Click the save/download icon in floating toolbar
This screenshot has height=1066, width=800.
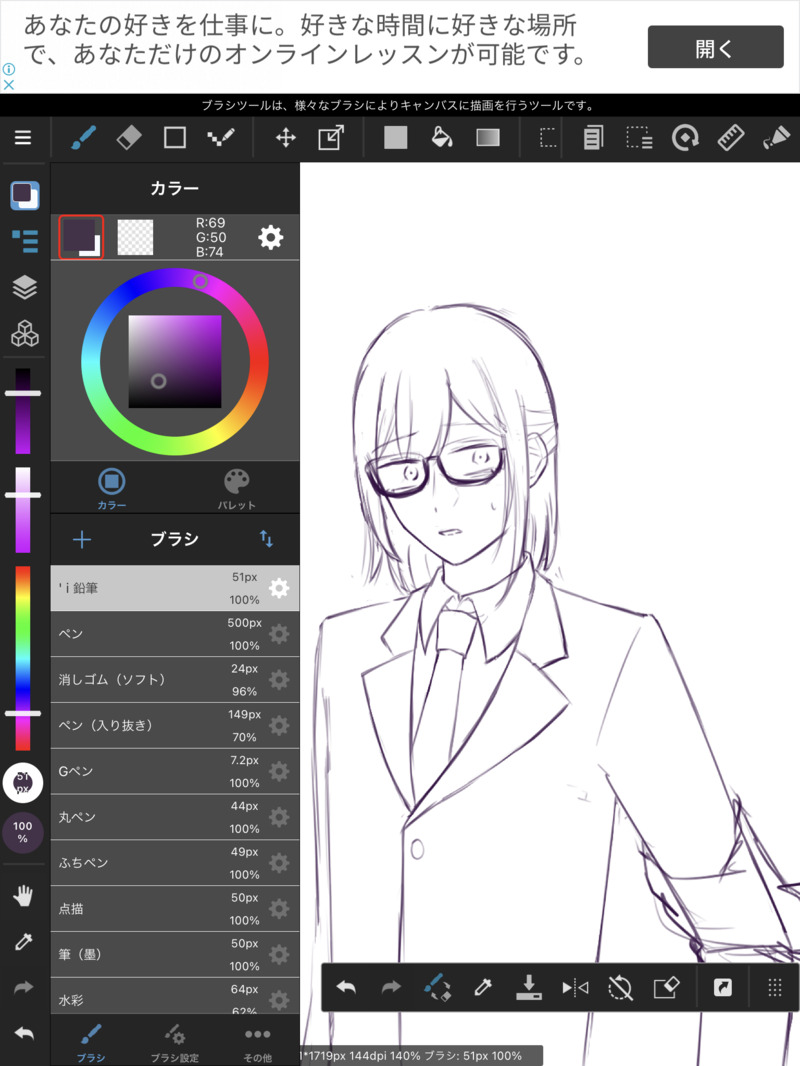[x=529, y=987]
